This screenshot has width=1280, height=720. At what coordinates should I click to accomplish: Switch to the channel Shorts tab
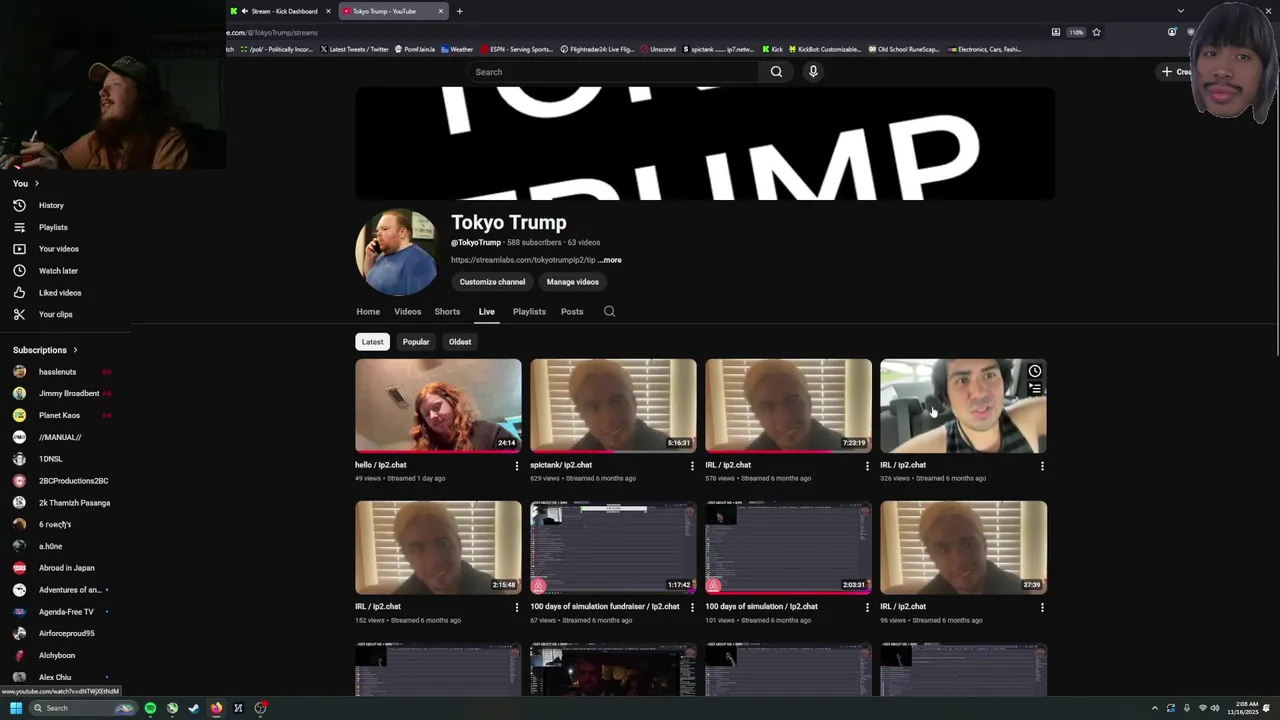click(x=447, y=312)
